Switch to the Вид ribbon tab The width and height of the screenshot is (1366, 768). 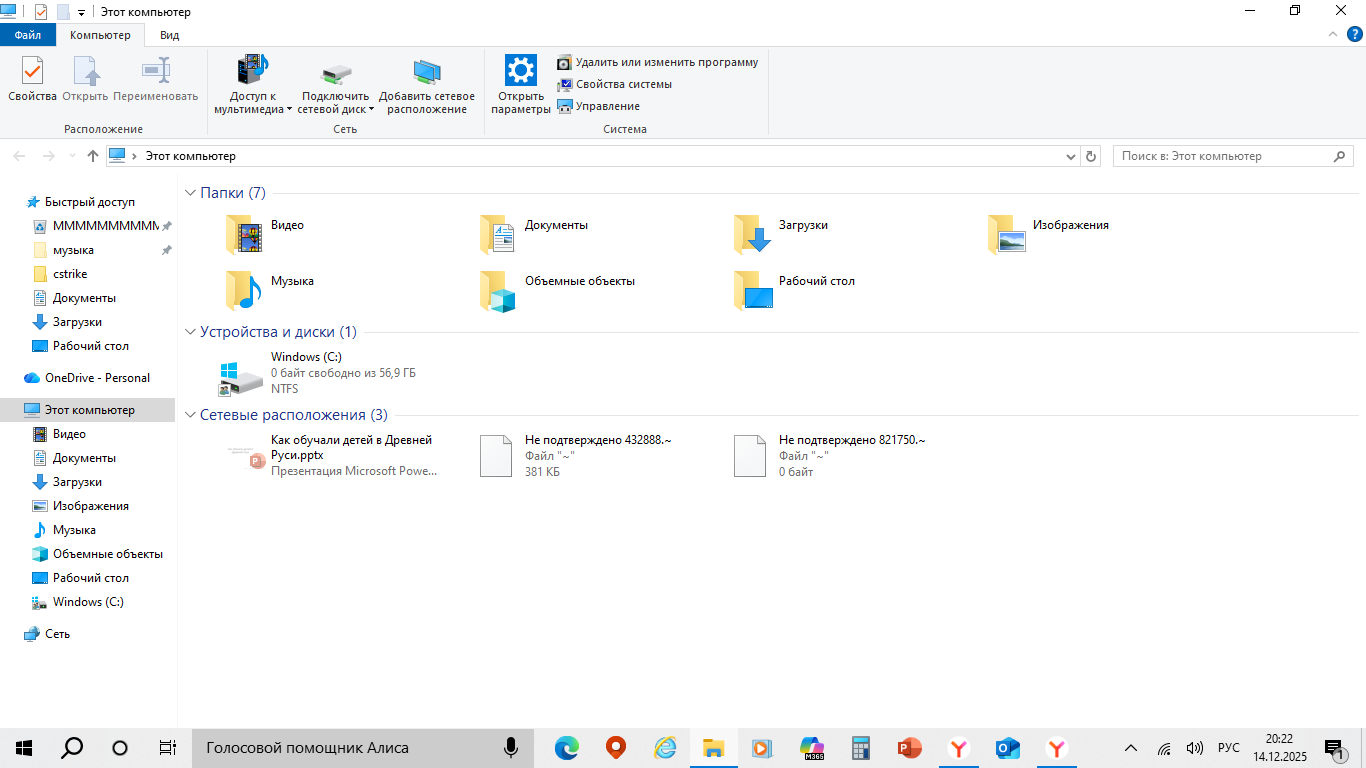pyautogui.click(x=170, y=35)
